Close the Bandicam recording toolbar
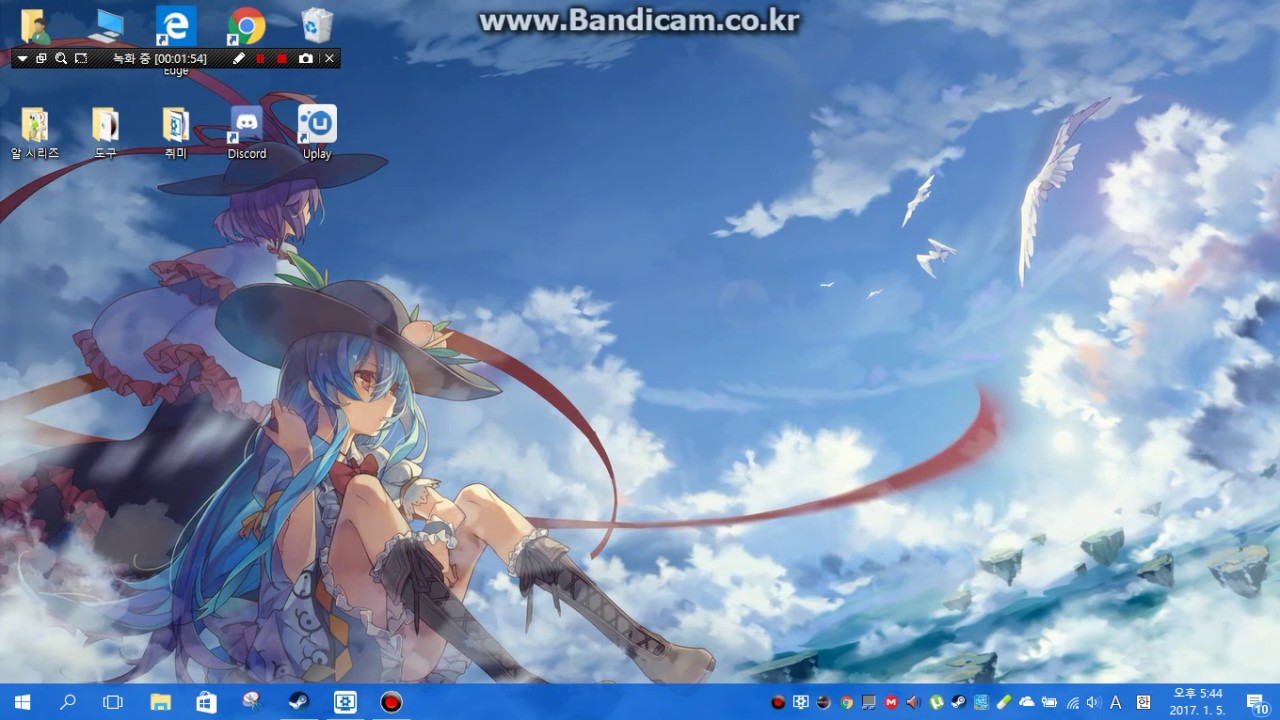 pos(329,59)
